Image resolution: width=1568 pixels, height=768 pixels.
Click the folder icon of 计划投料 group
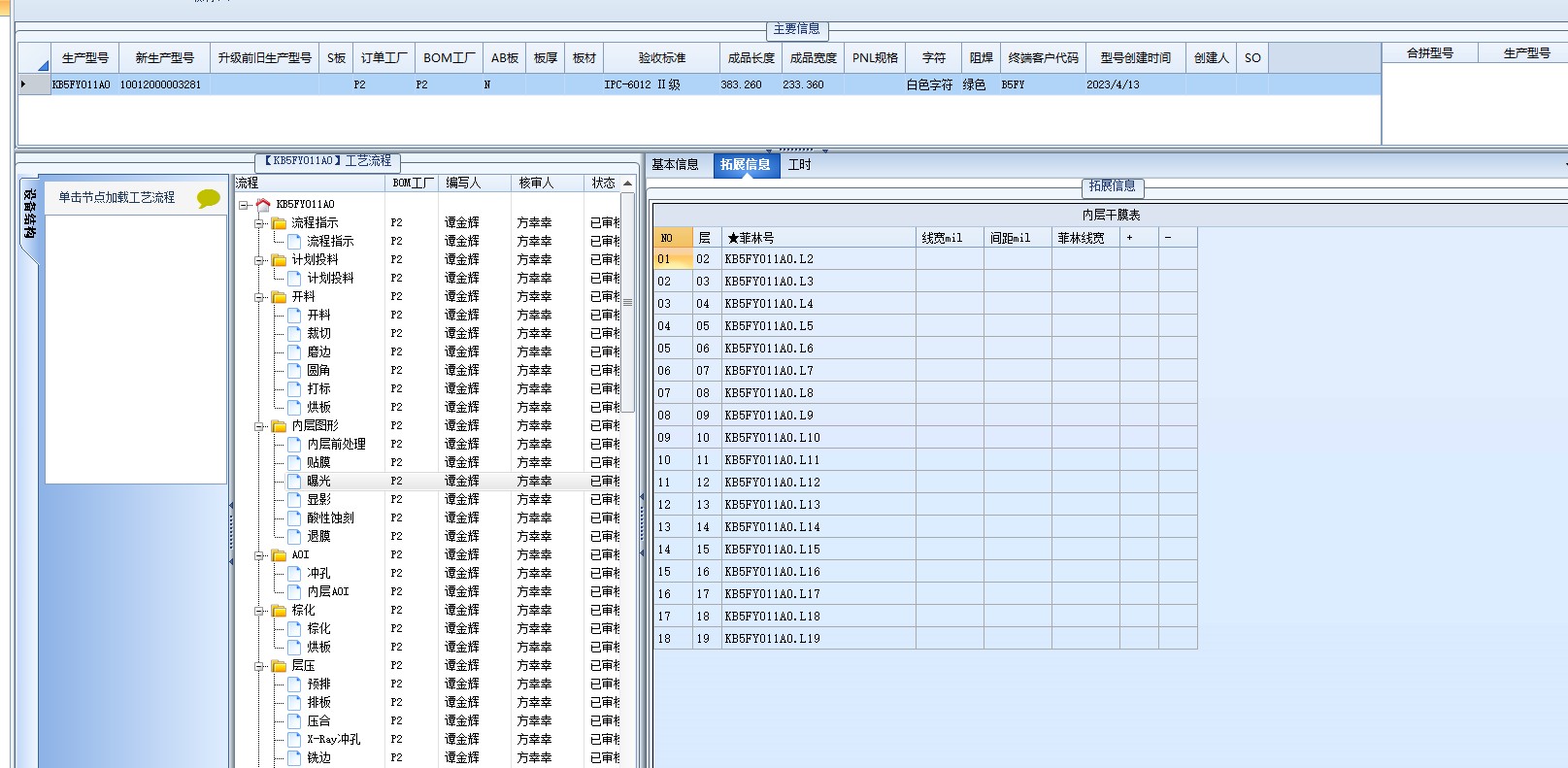point(280,260)
